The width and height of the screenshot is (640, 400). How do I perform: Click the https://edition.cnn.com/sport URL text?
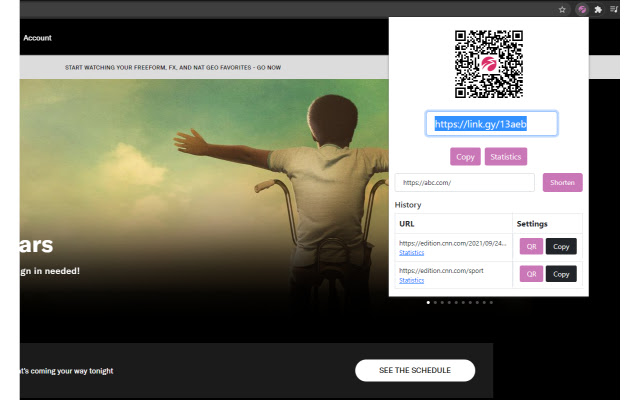(441, 271)
